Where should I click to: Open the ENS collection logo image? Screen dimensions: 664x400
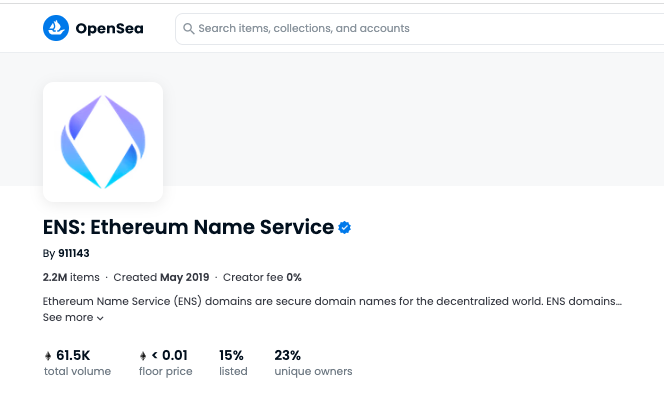coord(103,142)
